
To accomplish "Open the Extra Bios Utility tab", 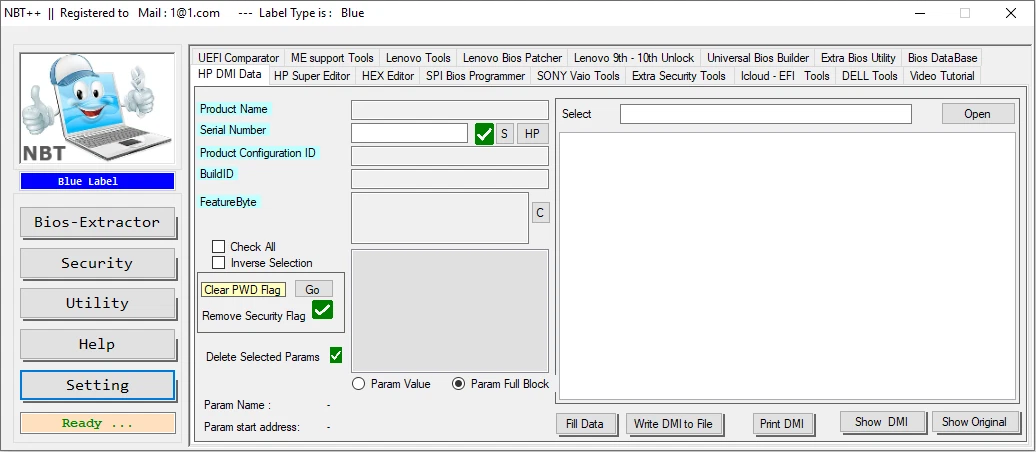I will click(x=858, y=57).
